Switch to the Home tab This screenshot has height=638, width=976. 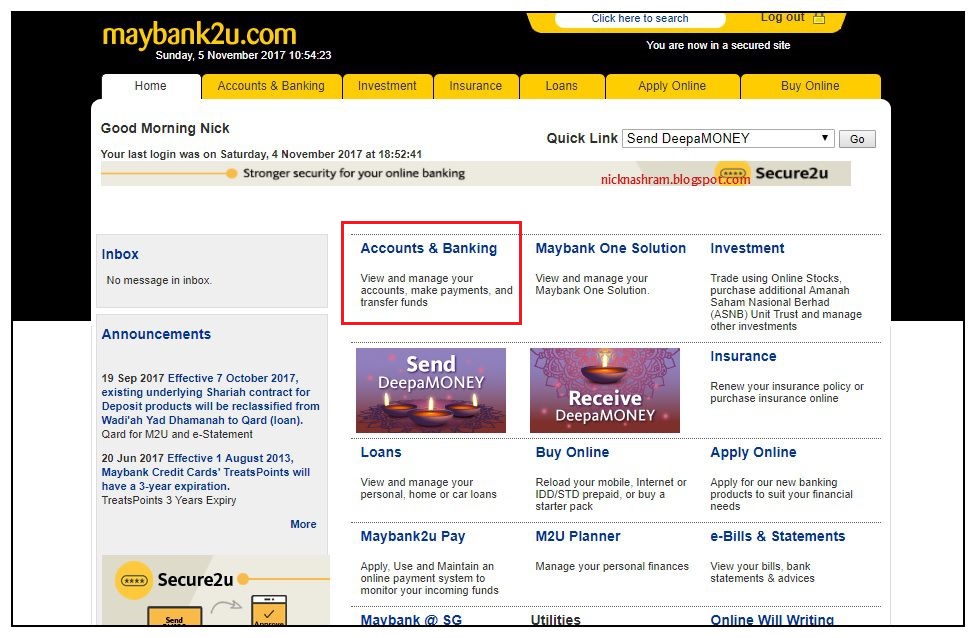click(151, 86)
